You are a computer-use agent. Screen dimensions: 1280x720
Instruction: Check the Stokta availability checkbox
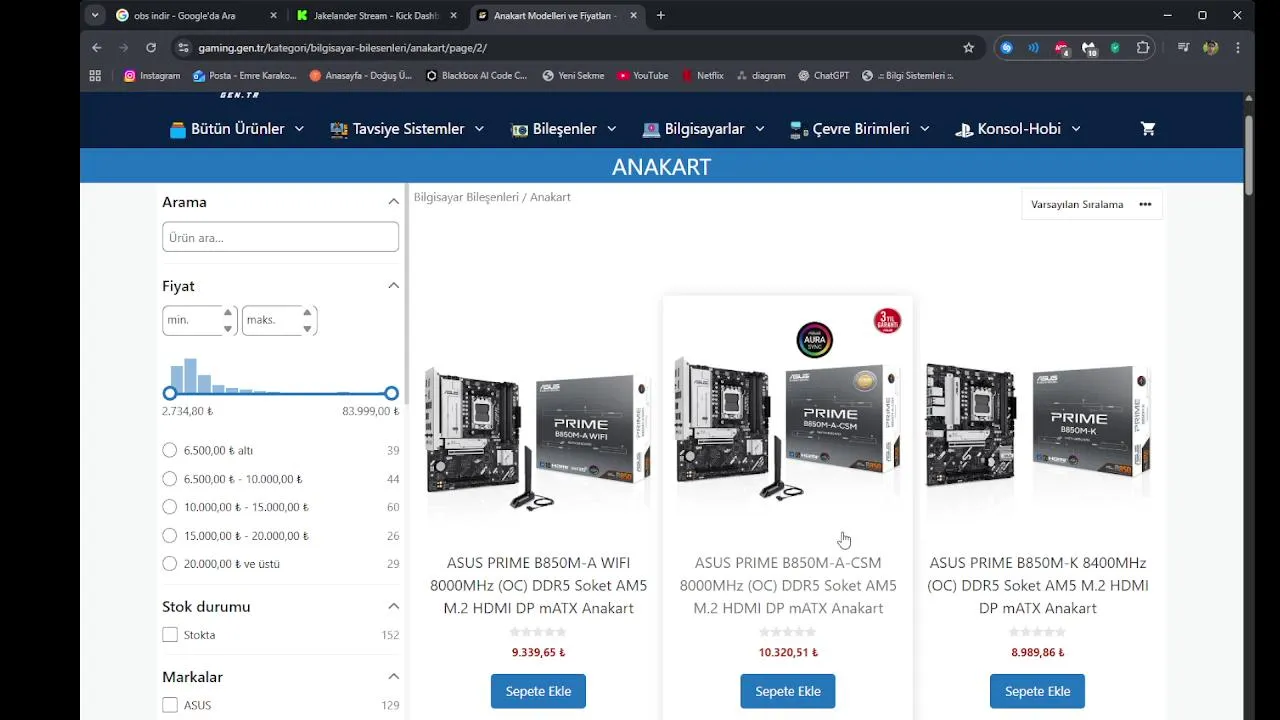pyautogui.click(x=170, y=635)
